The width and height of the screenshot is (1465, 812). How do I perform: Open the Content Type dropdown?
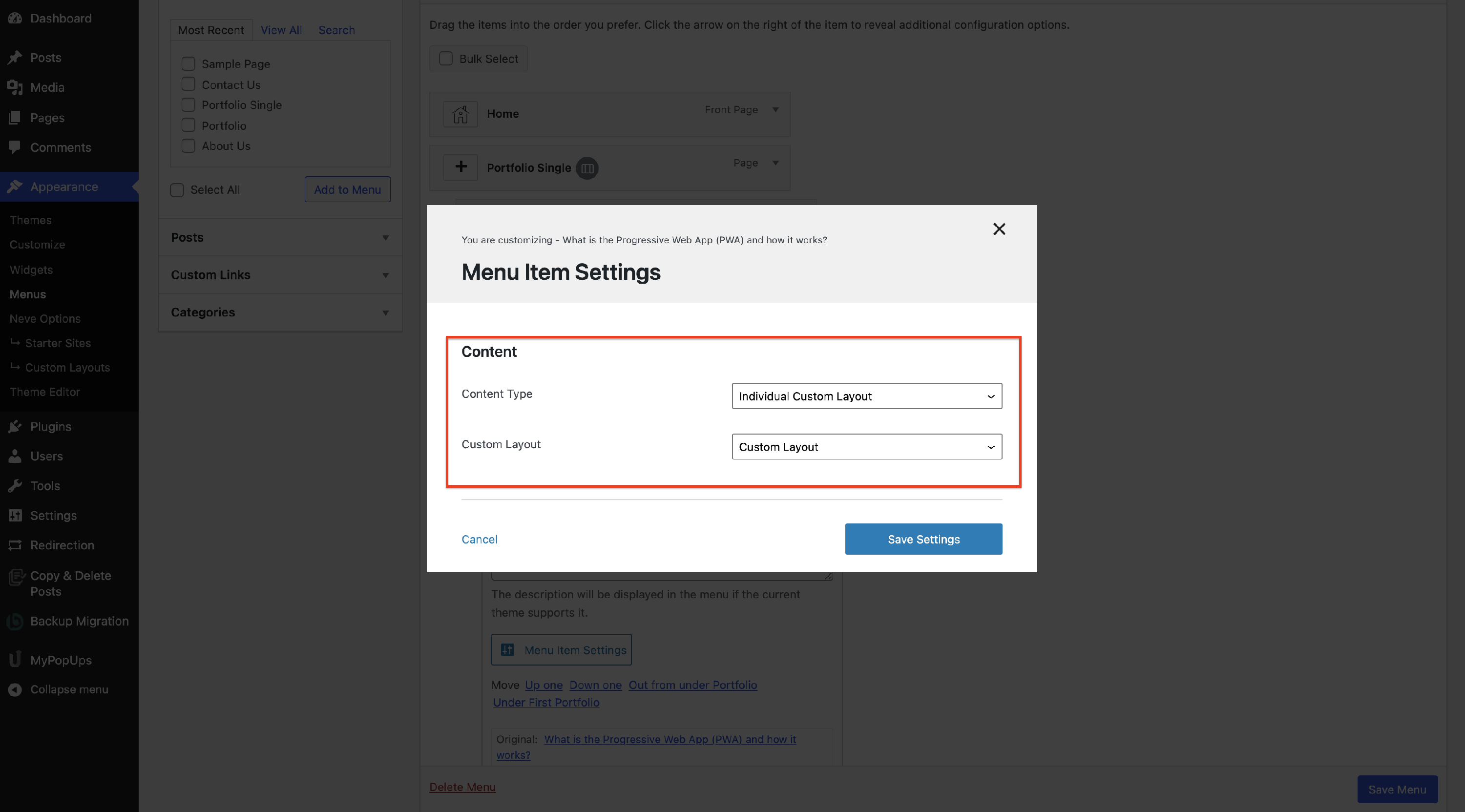tap(866, 396)
